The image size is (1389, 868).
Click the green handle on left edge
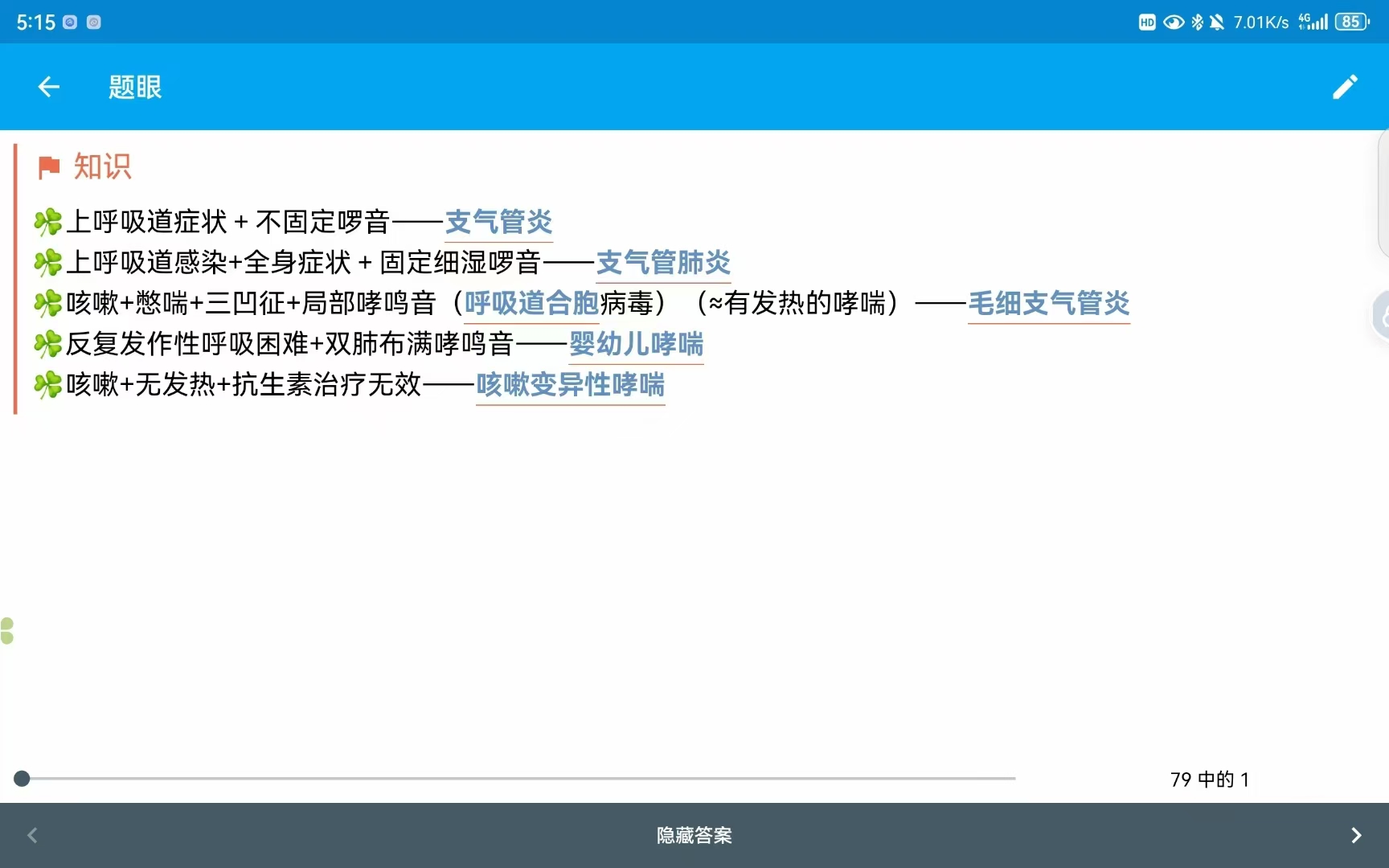pyautogui.click(x=7, y=631)
